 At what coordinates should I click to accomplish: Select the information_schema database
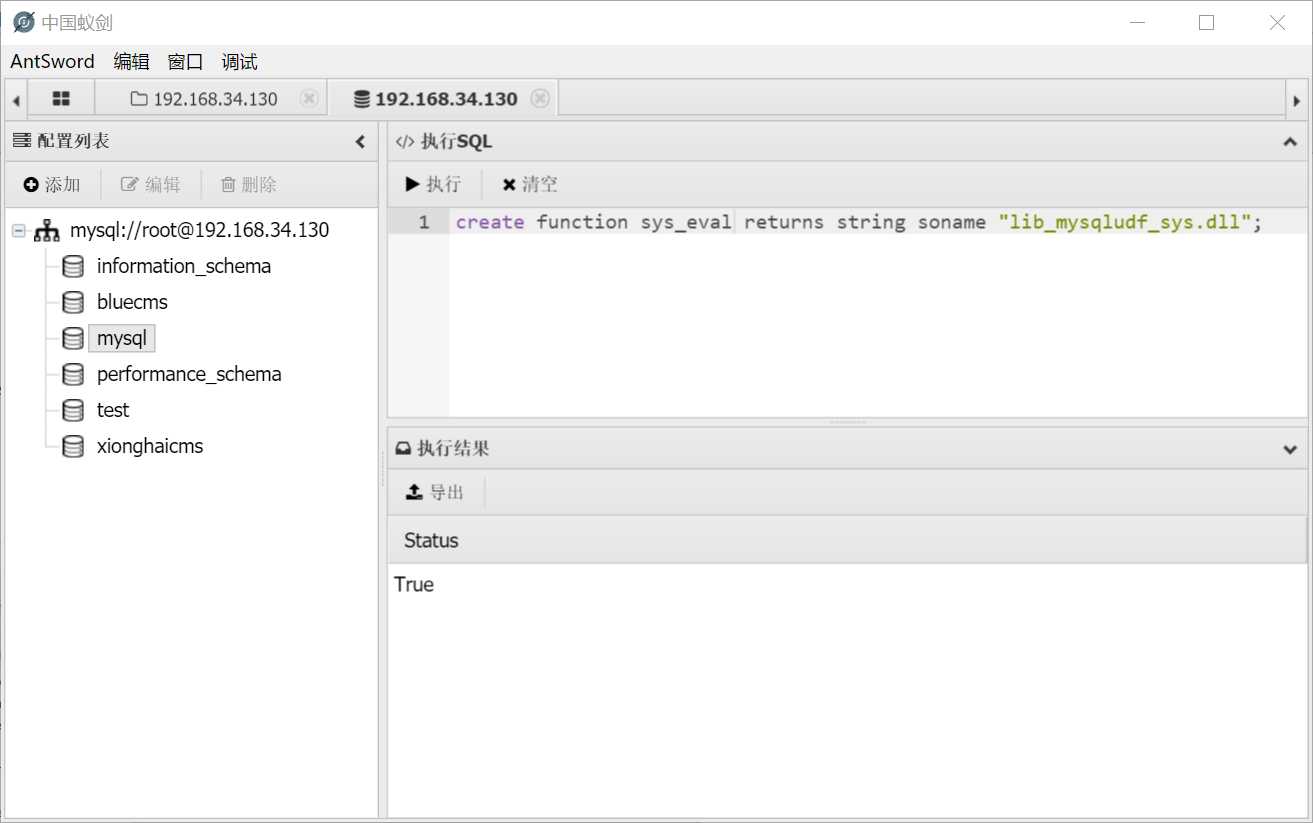click(x=184, y=266)
